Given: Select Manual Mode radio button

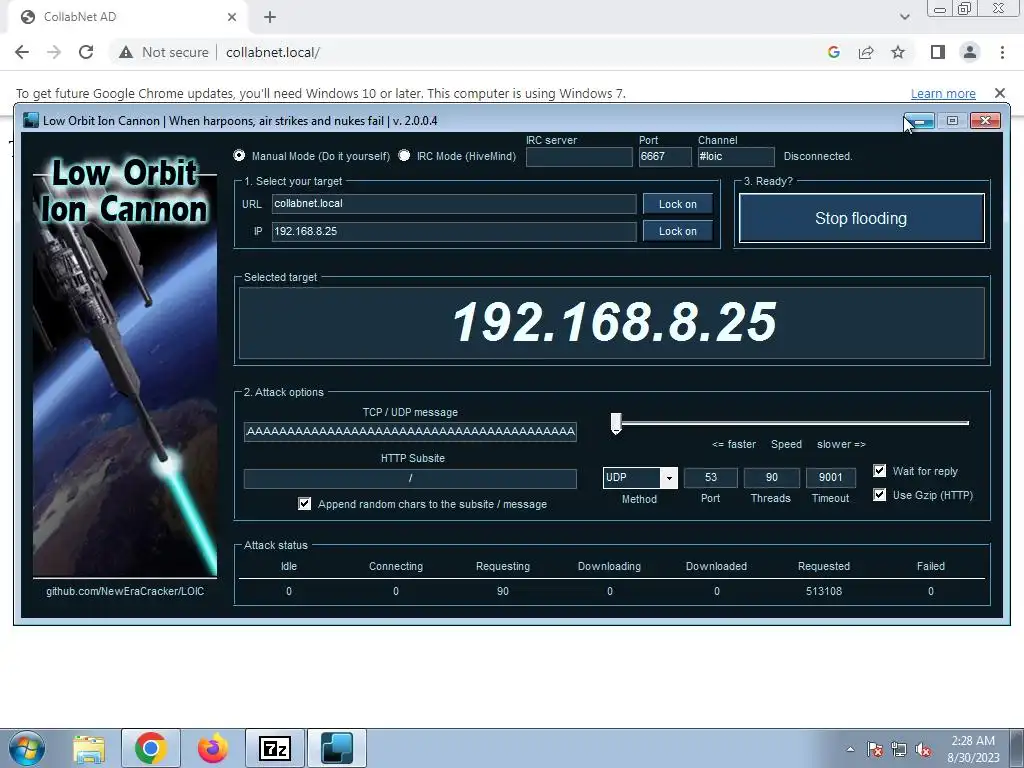Looking at the screenshot, I should click(x=239, y=155).
